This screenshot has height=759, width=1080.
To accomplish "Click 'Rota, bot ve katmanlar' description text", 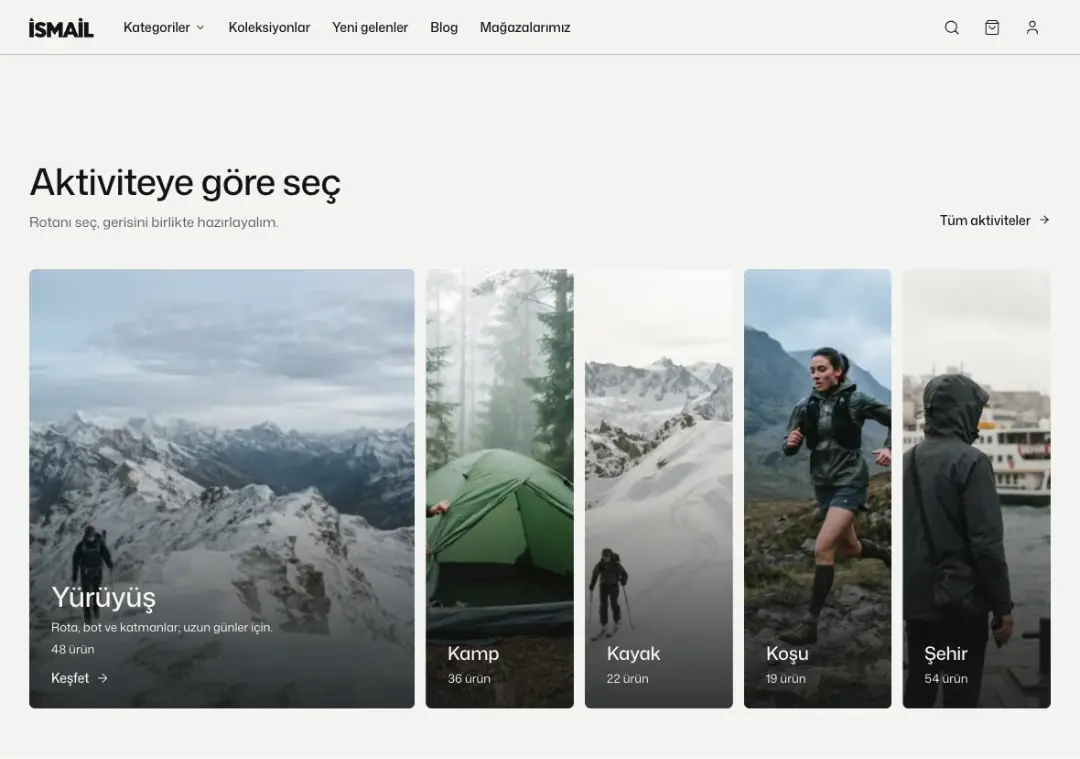I will click(162, 627).
